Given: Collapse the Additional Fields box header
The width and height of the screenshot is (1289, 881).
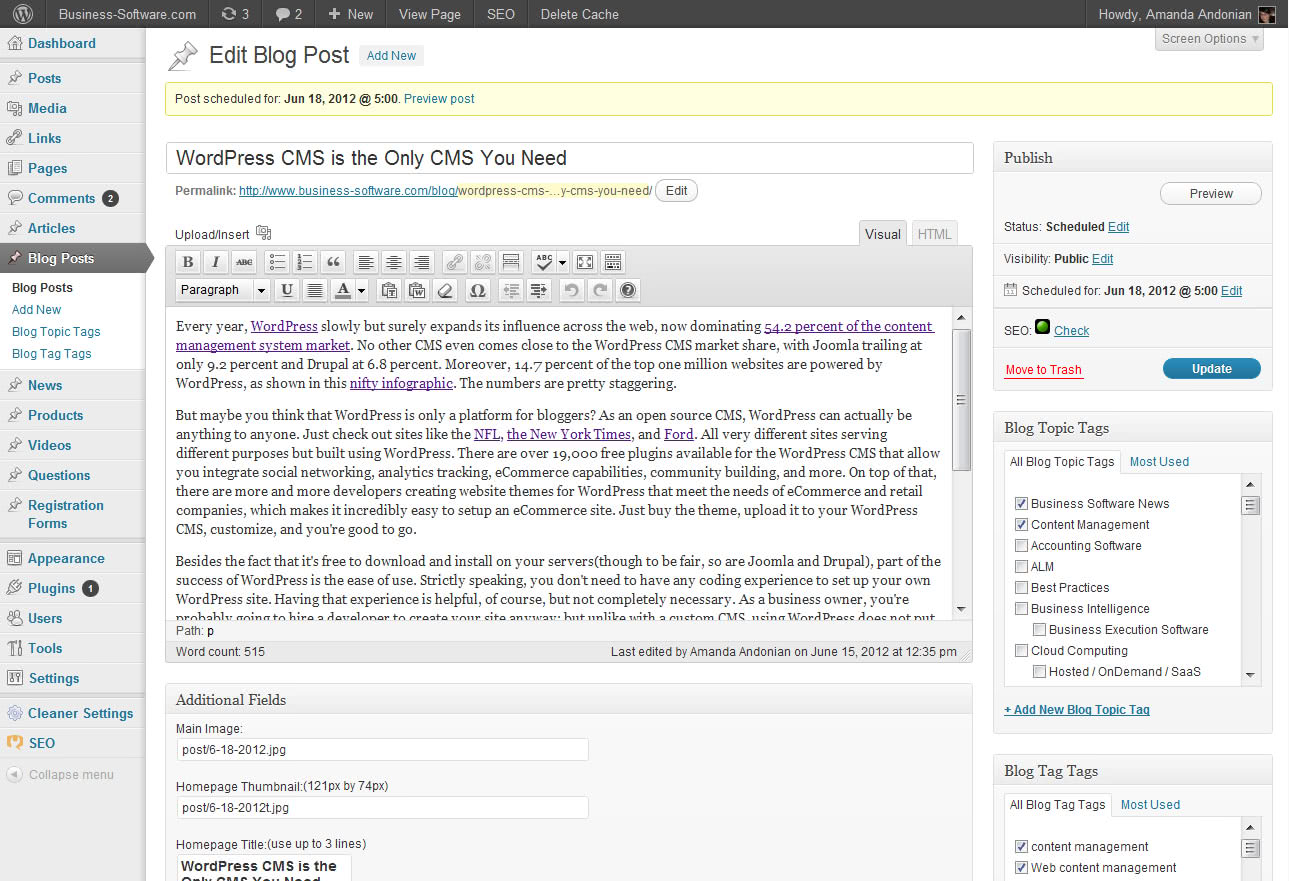Looking at the screenshot, I should tap(569, 699).
